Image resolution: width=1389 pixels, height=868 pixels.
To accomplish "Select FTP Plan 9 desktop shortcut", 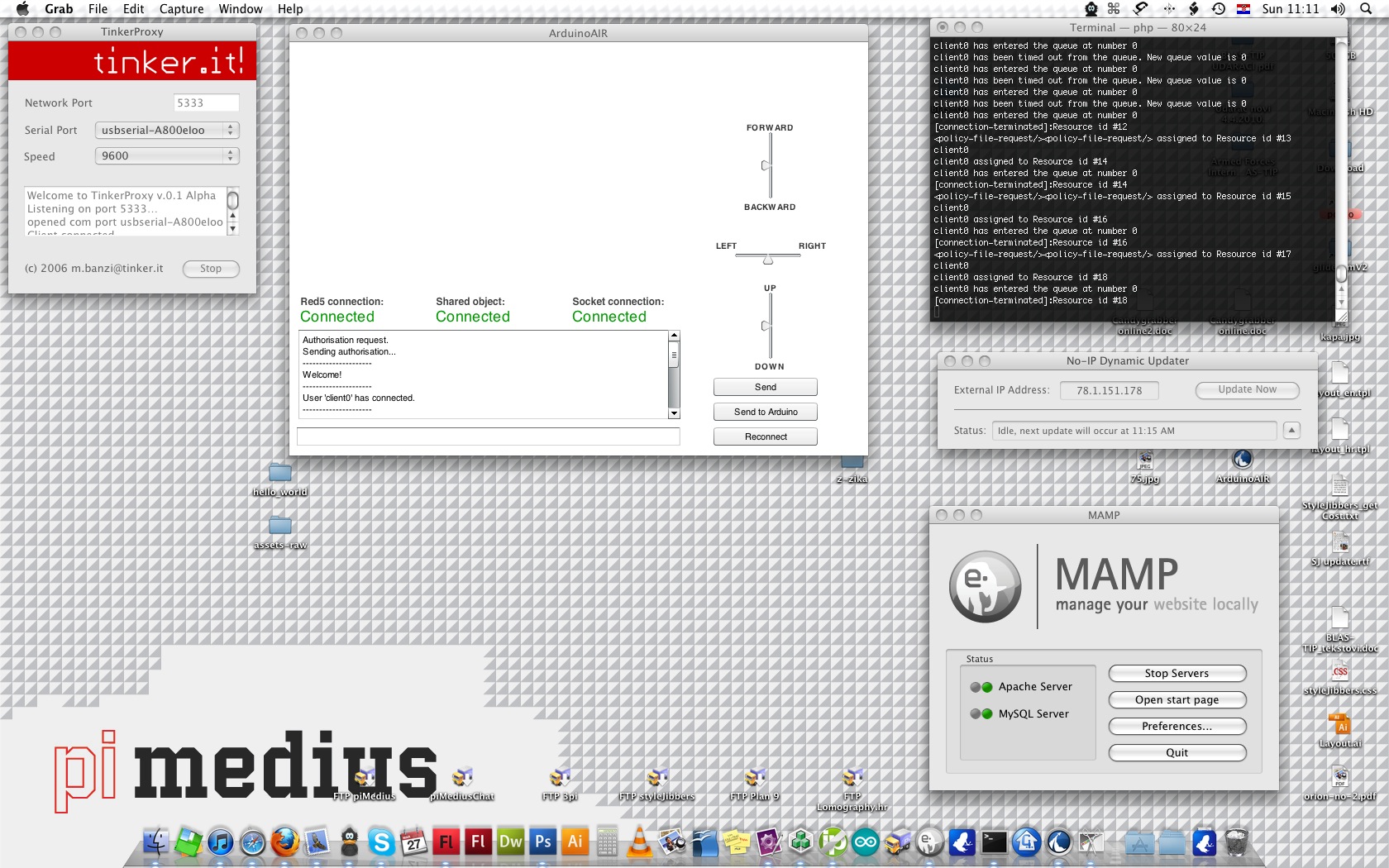I will 755,785.
